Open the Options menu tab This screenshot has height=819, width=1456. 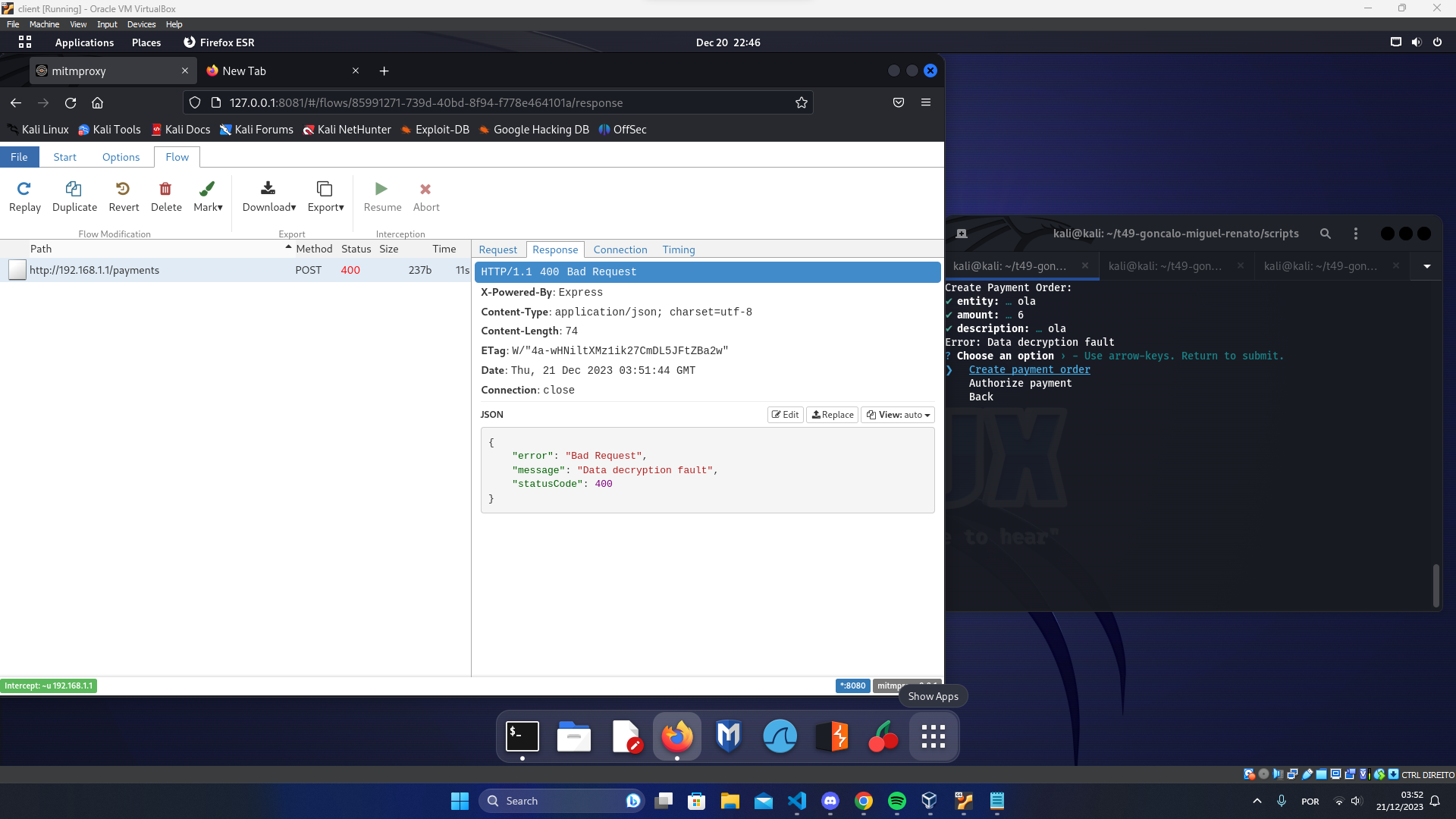(121, 157)
